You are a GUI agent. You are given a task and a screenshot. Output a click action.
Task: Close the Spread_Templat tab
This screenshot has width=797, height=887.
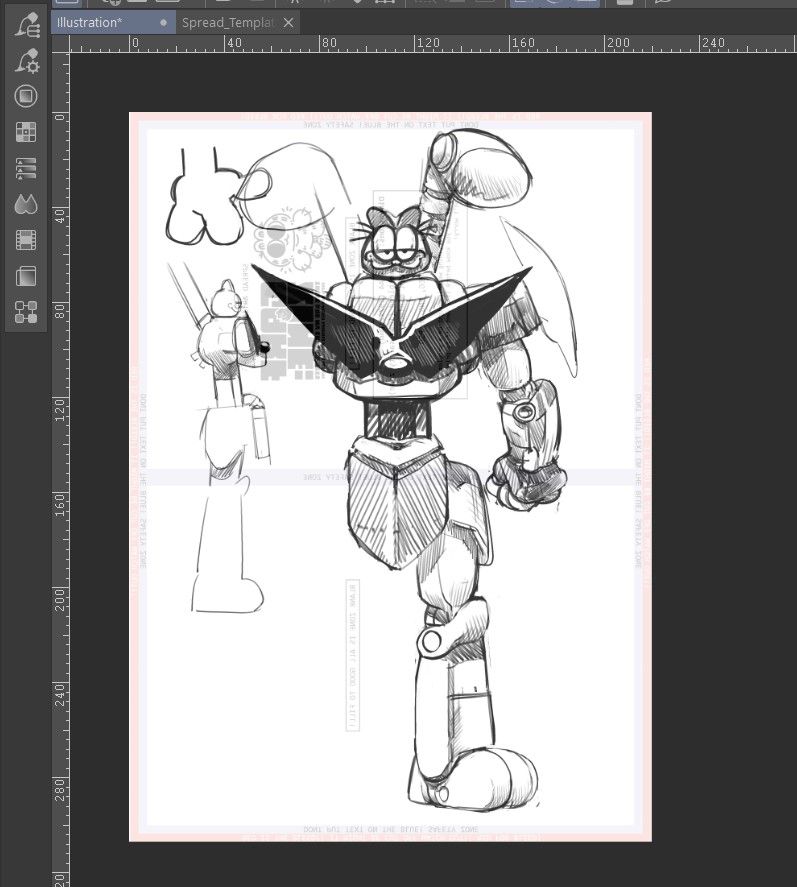[288, 23]
